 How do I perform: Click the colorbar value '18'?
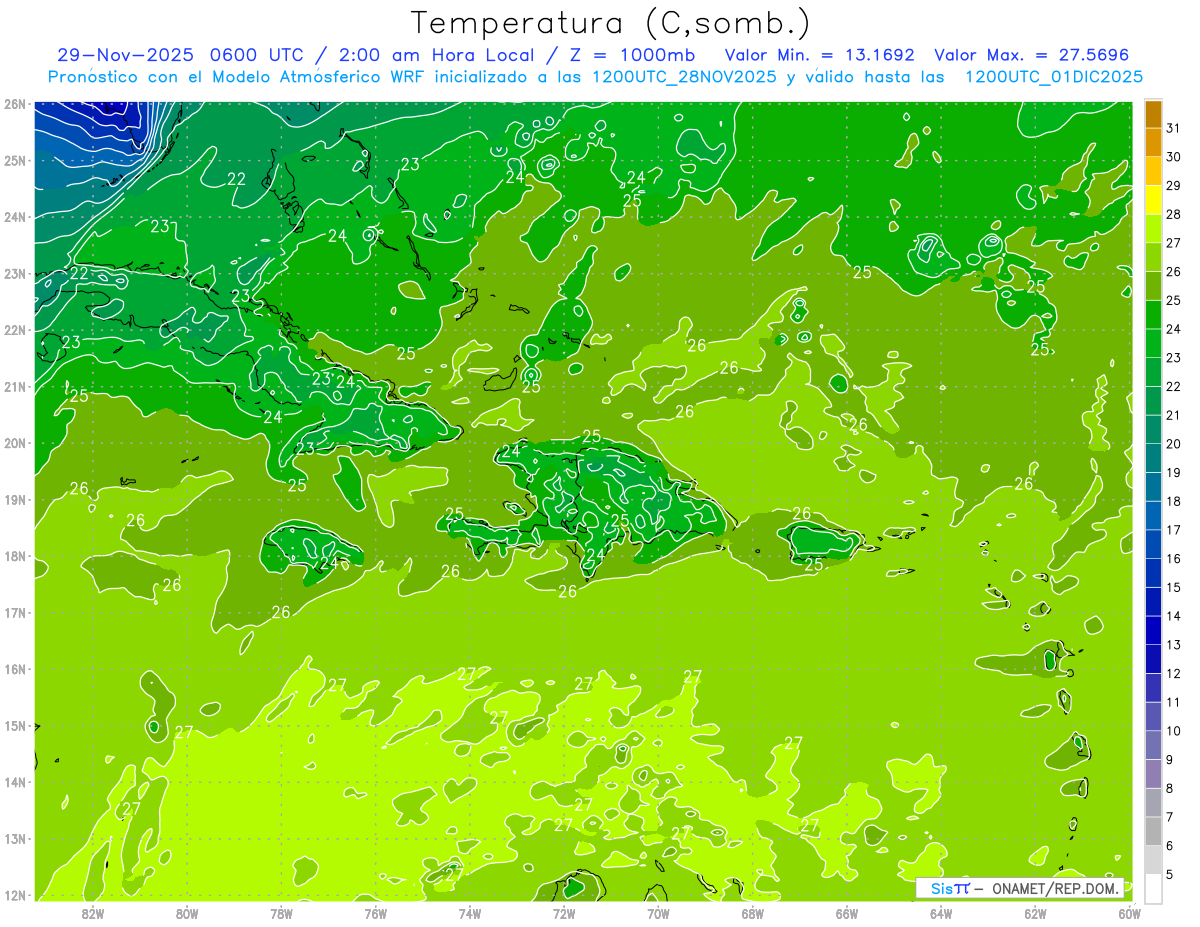(x=1174, y=501)
